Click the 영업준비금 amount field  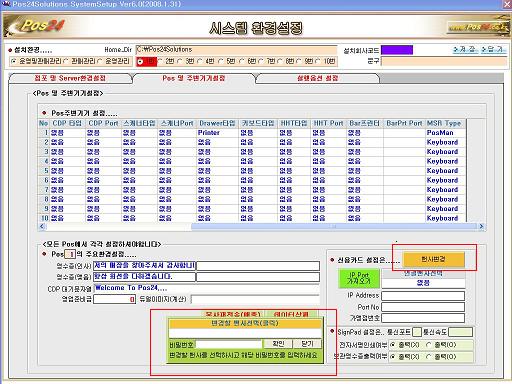click(114, 299)
